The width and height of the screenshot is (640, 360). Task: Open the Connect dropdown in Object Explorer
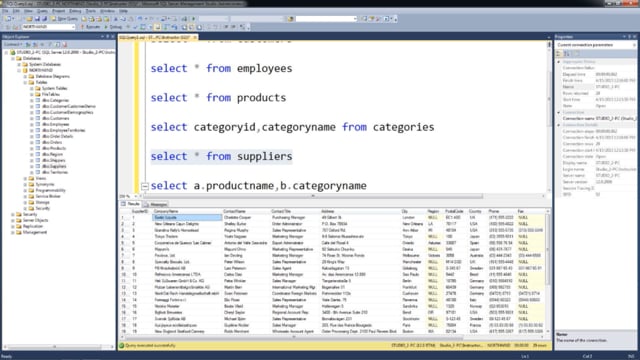(13, 44)
